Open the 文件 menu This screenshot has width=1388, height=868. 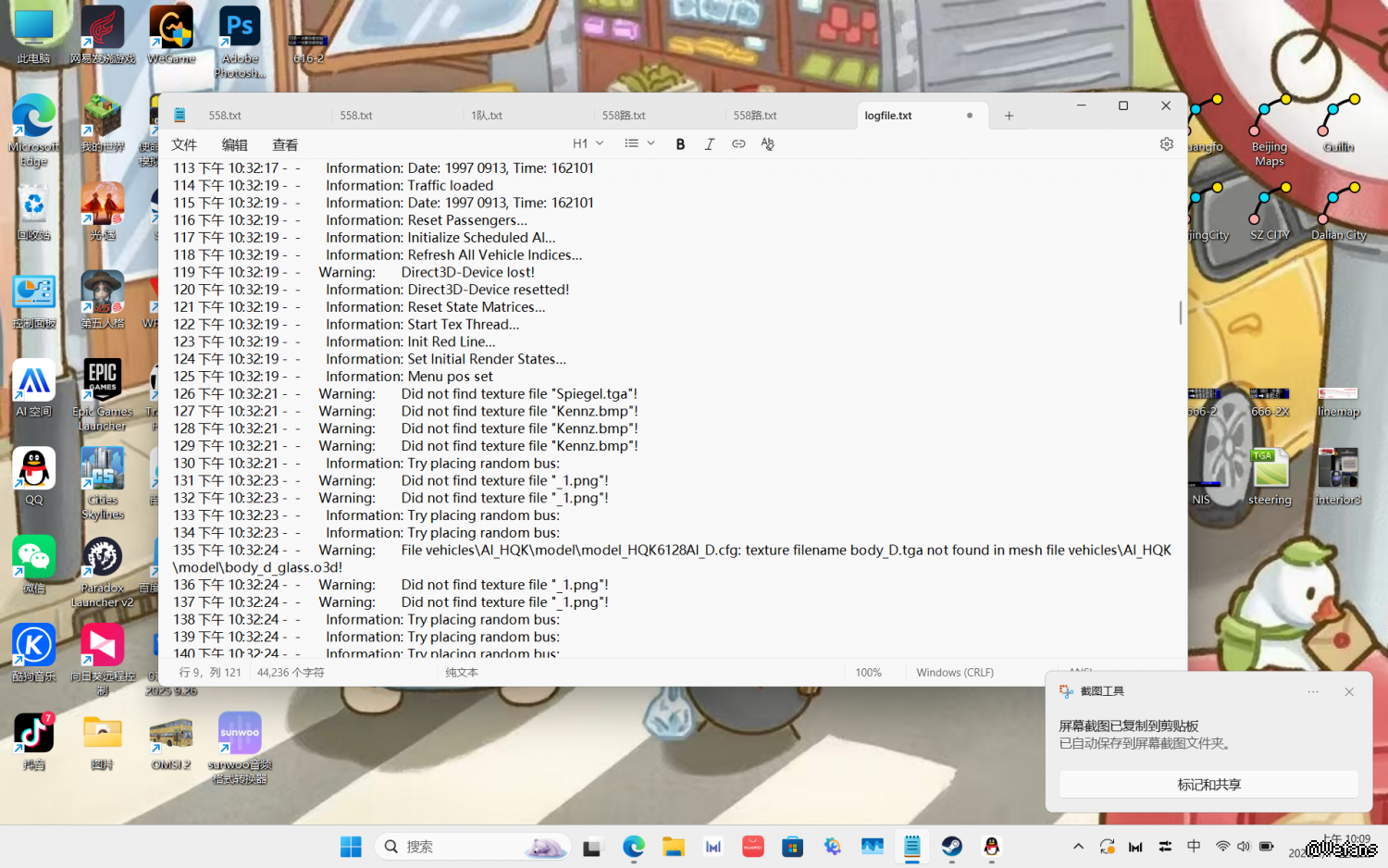pyautogui.click(x=184, y=145)
